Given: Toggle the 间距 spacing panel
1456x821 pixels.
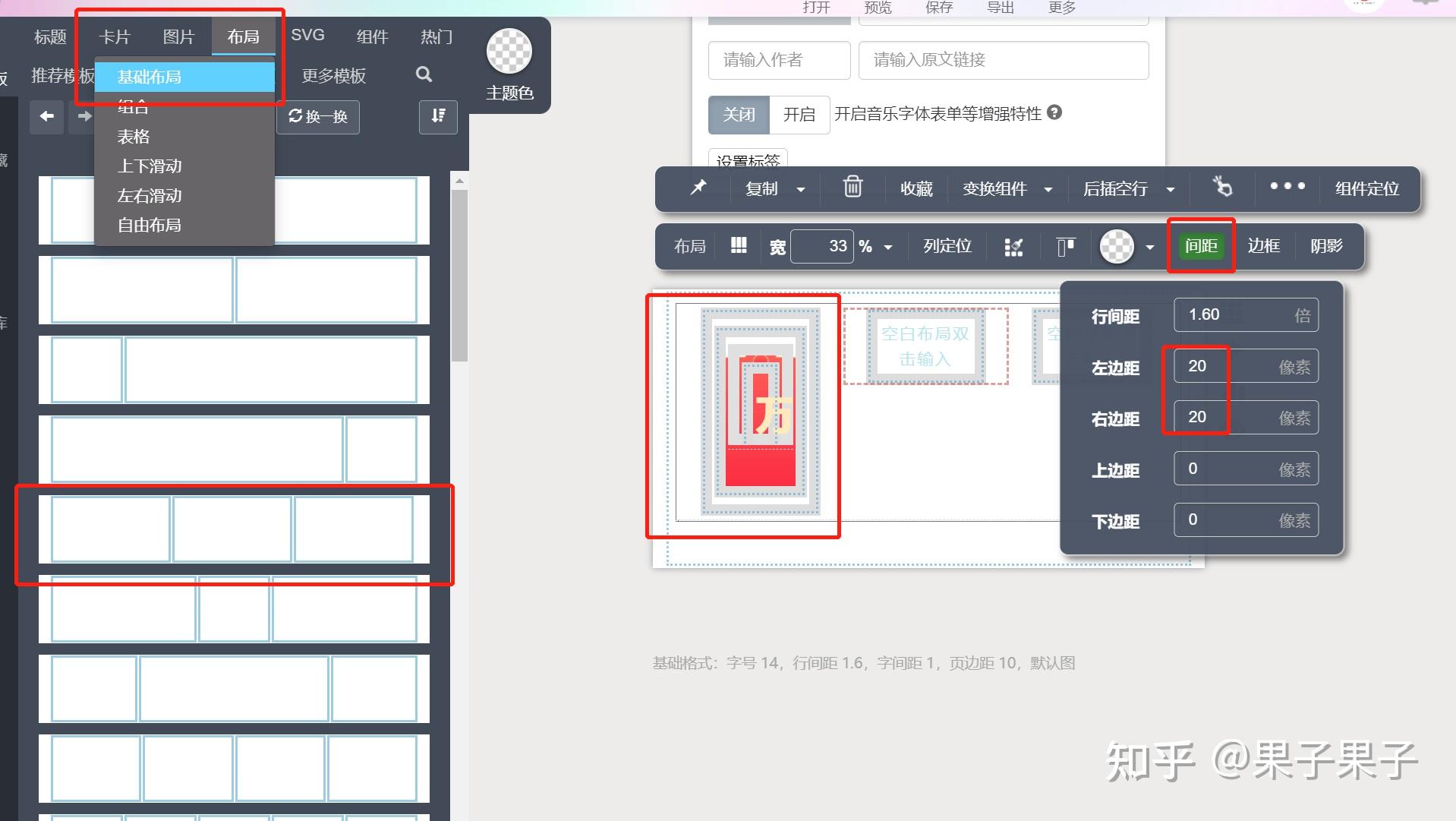Looking at the screenshot, I should (1201, 246).
